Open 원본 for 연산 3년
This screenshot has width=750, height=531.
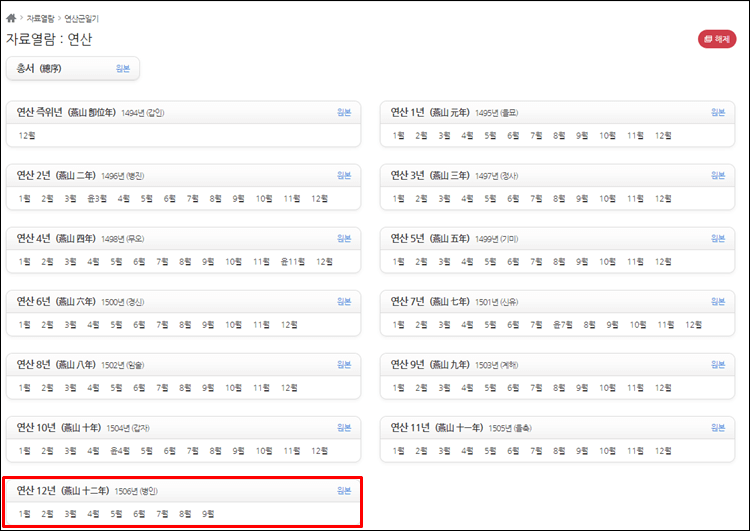click(718, 176)
